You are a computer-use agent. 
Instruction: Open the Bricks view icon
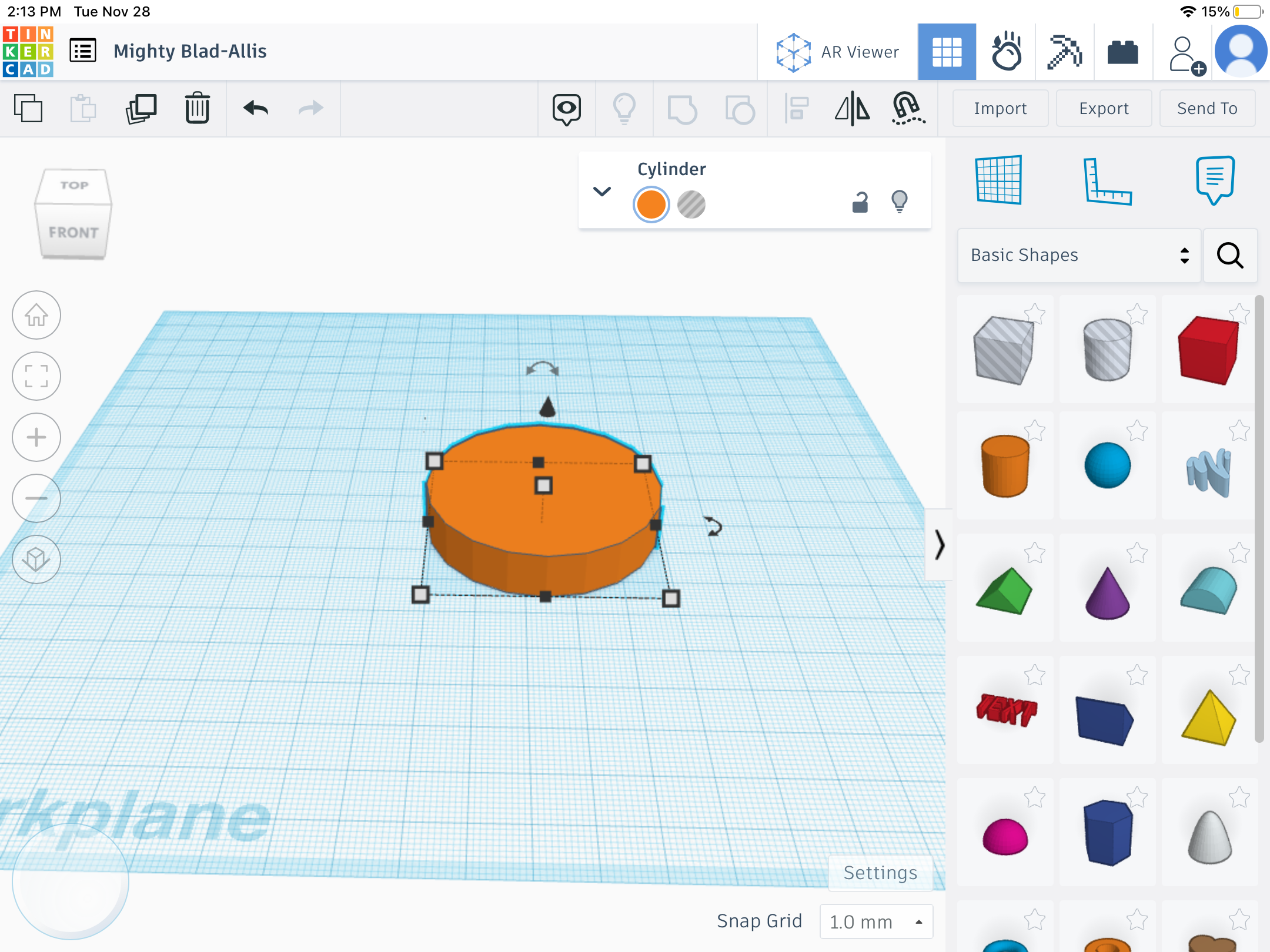[x=1122, y=52]
